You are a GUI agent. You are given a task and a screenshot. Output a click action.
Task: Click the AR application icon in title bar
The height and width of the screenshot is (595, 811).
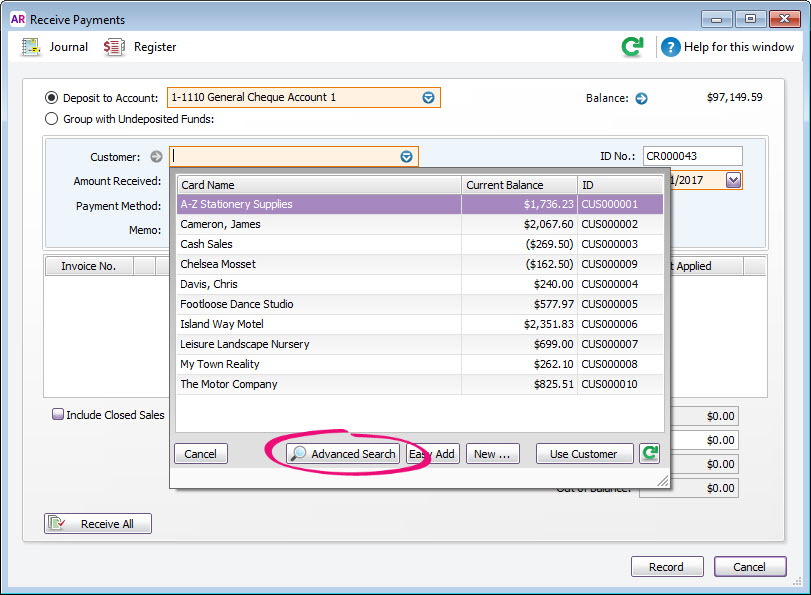[x=18, y=20]
